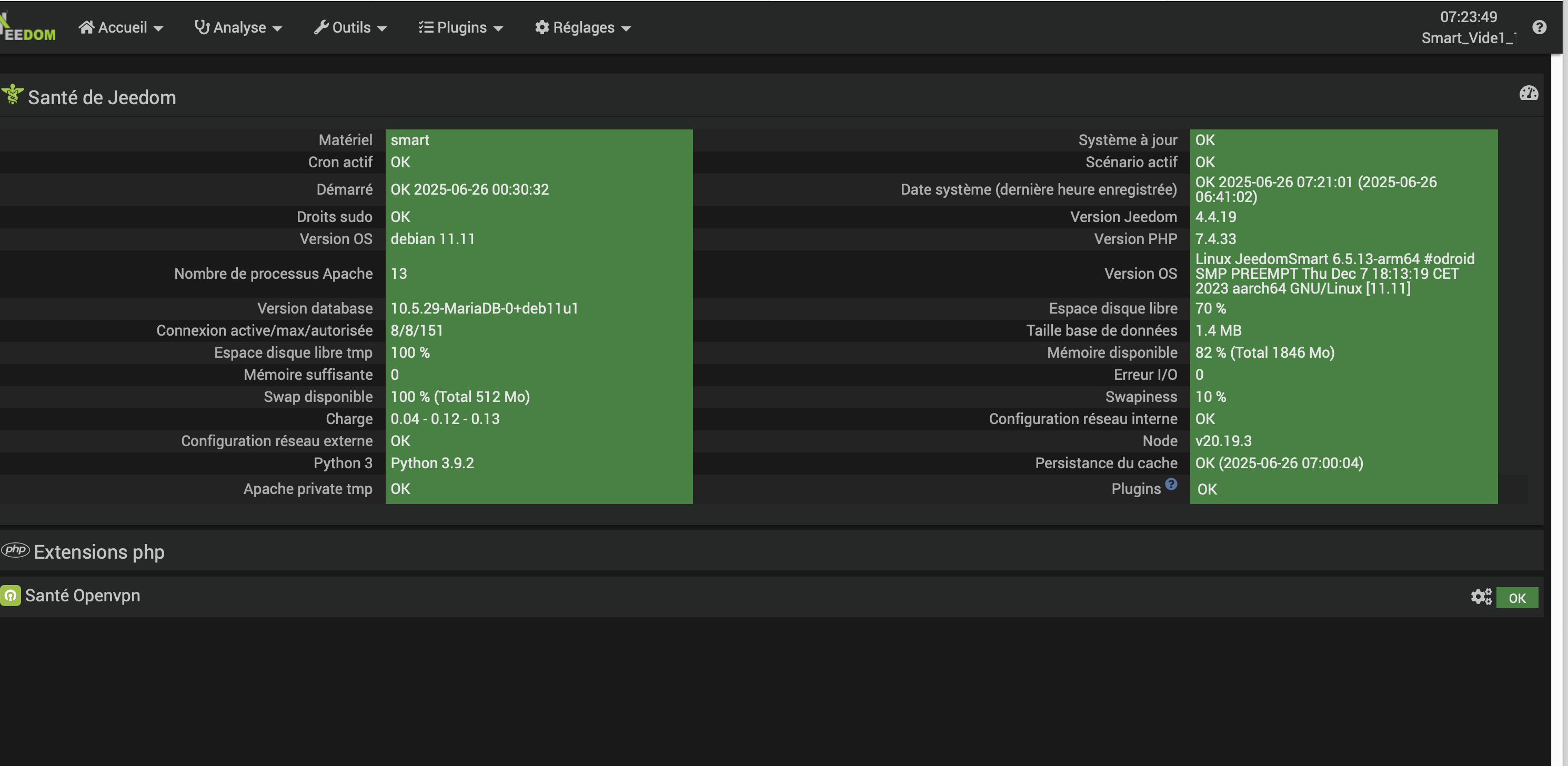Click the php logo icon
Image resolution: width=1568 pixels, height=766 pixels.
15,550
